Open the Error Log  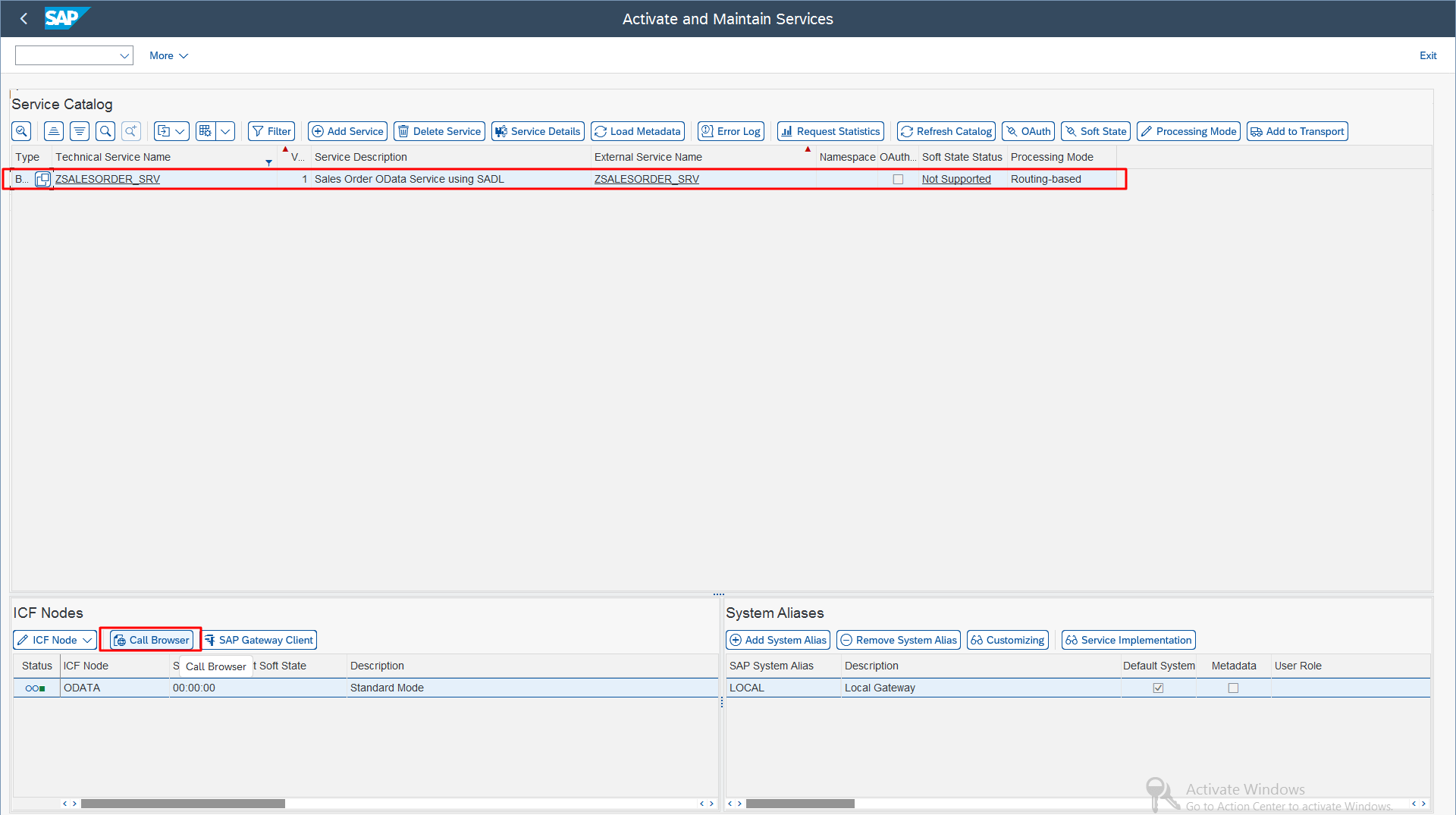click(x=731, y=131)
